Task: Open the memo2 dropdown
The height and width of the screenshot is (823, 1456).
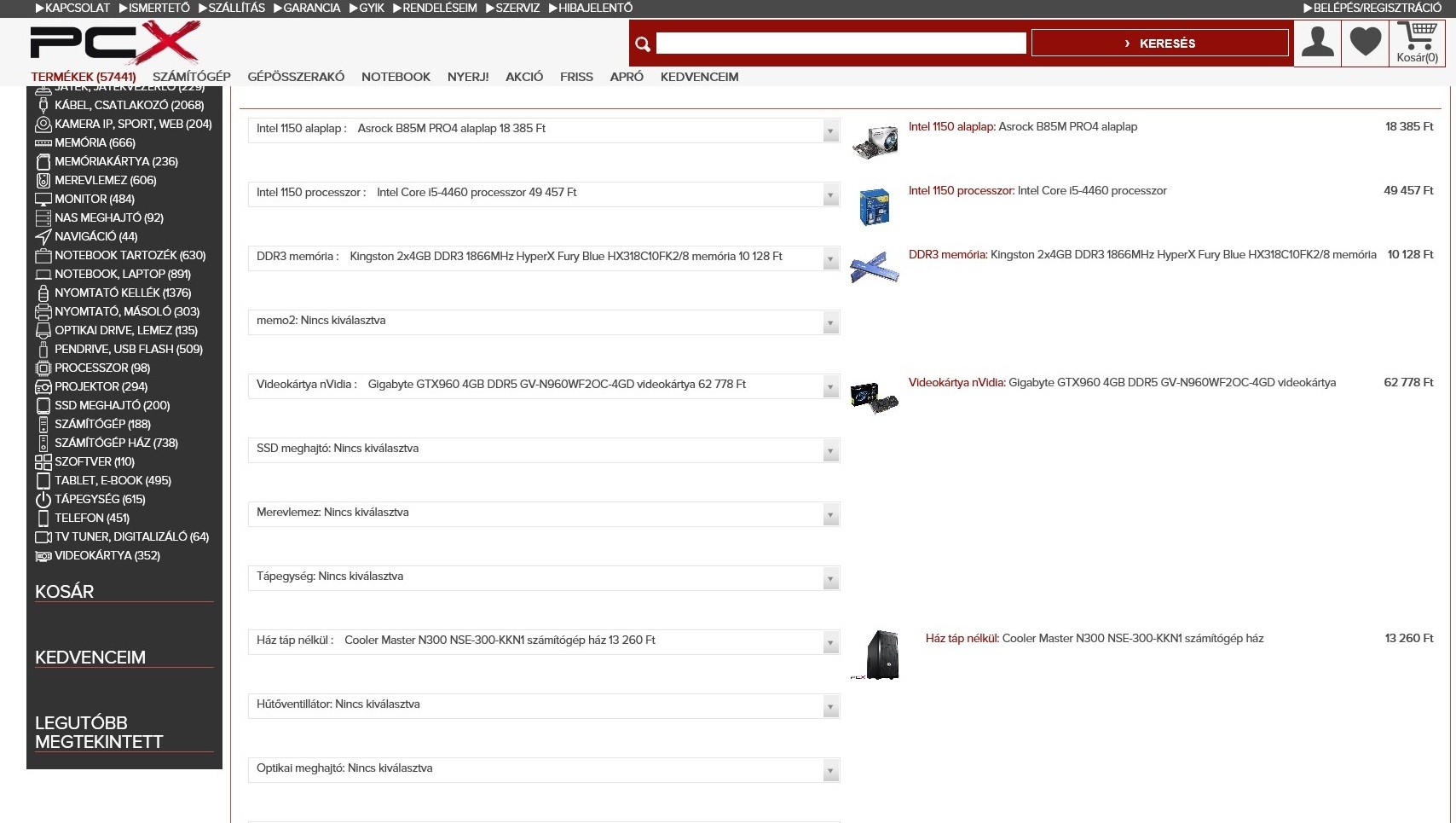Action: 544,322
